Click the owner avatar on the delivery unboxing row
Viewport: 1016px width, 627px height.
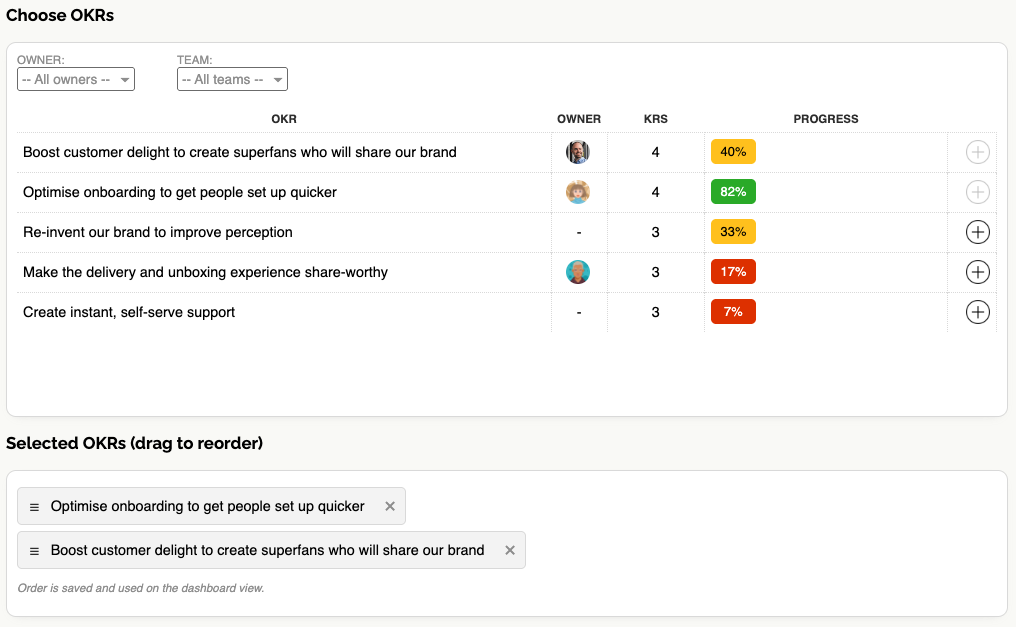pyautogui.click(x=578, y=271)
